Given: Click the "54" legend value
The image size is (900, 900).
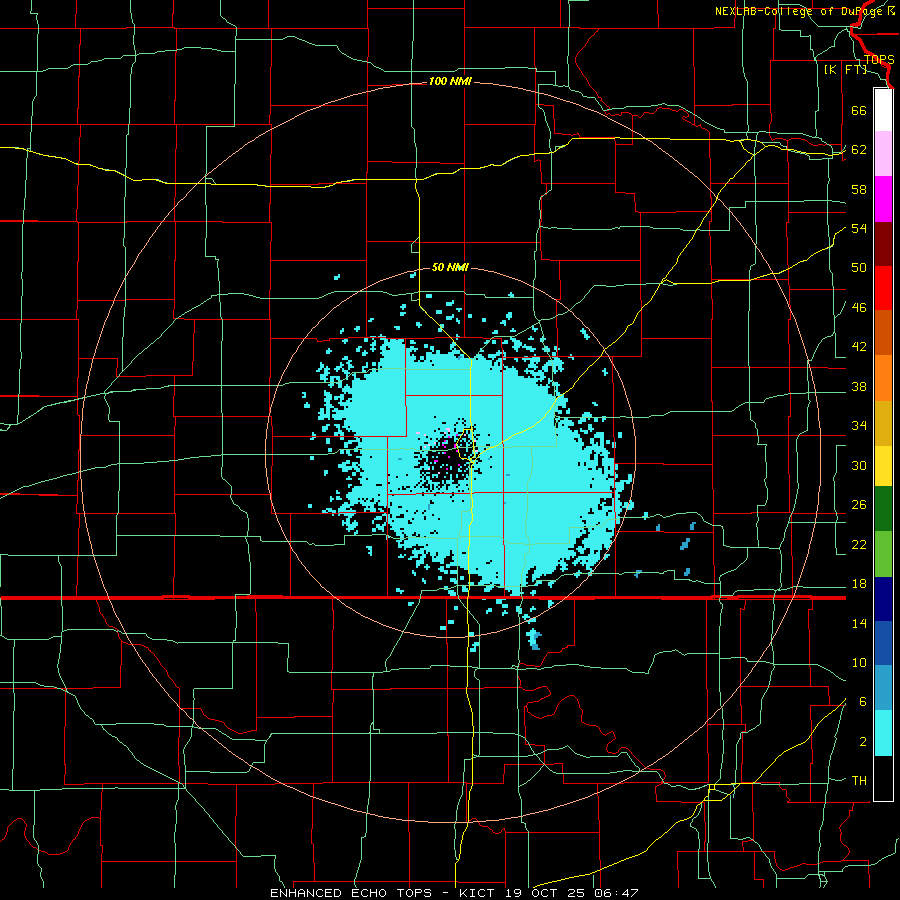Looking at the screenshot, I should point(859,228).
